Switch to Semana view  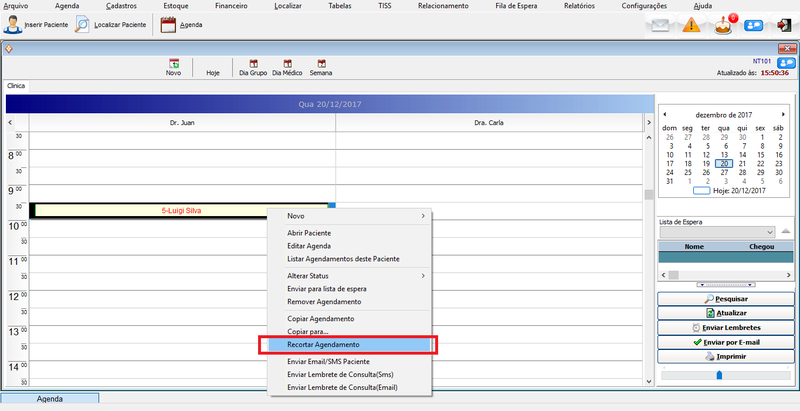click(x=321, y=67)
